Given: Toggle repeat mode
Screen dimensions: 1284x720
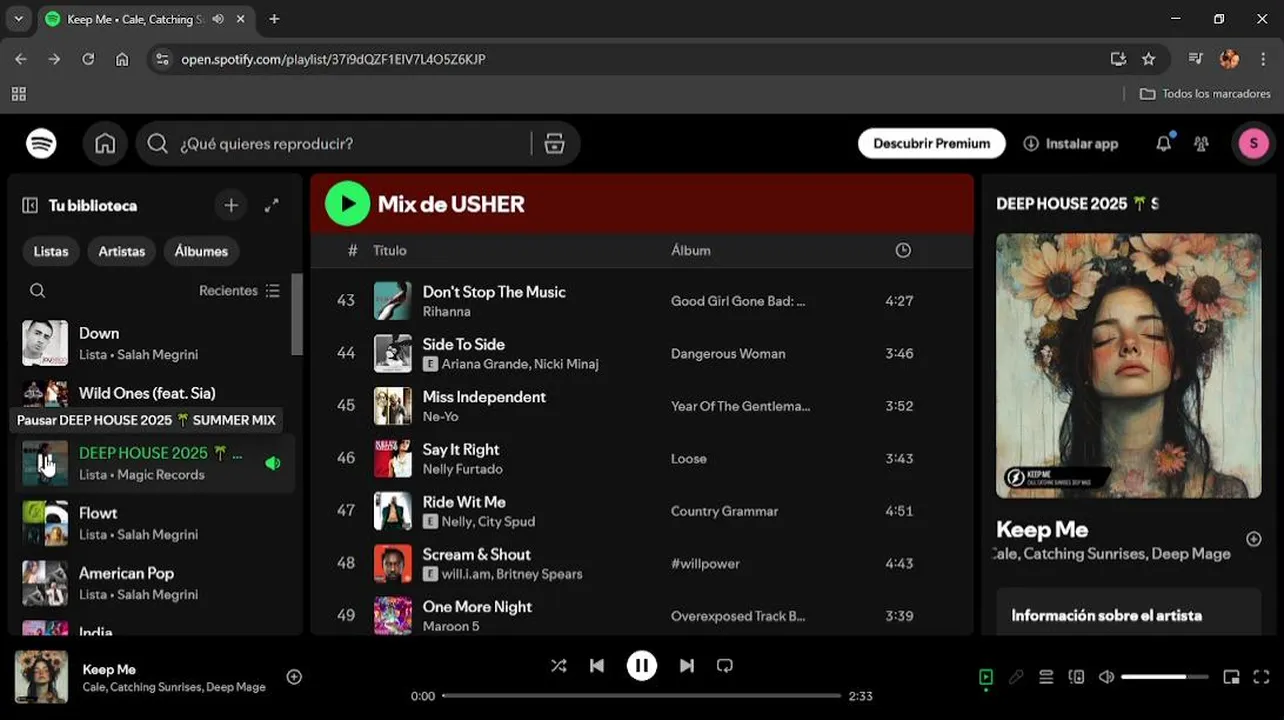Looking at the screenshot, I should (x=725, y=666).
